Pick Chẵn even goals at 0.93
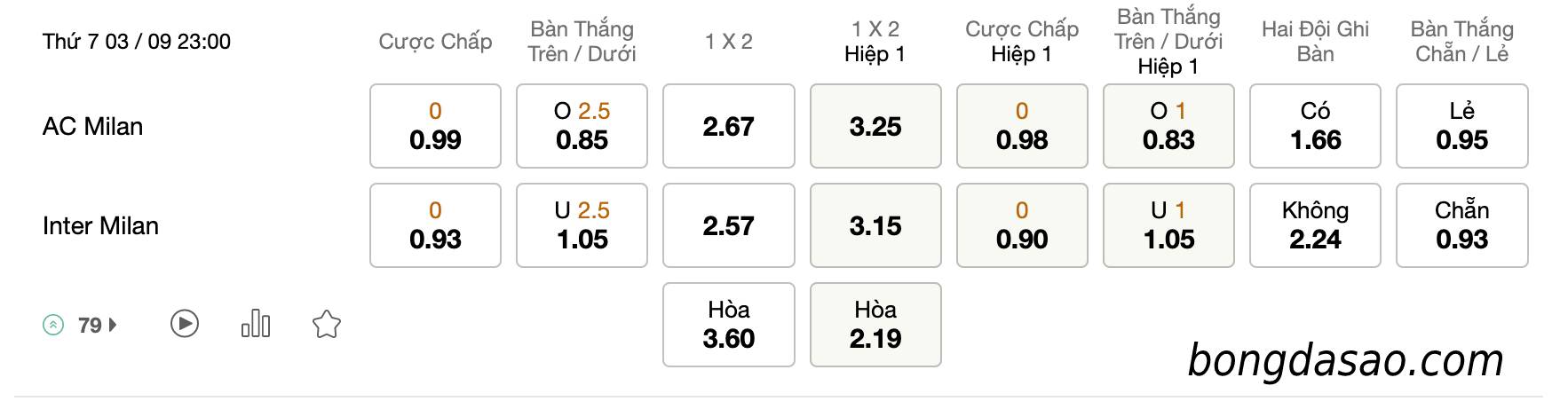Screen dimensions: 1568x417 1462,225
